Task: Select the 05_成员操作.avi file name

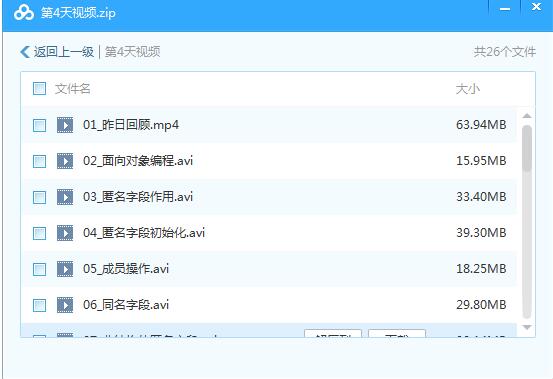Action: click(x=126, y=269)
